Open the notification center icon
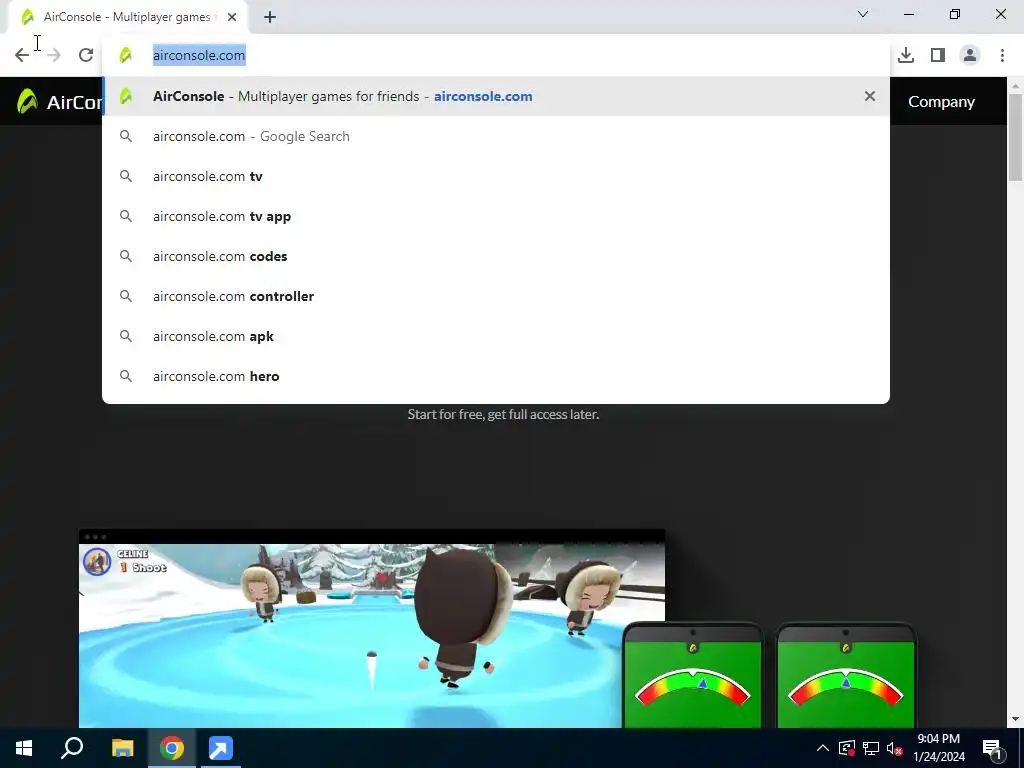Image resolution: width=1024 pixels, height=768 pixels. [x=993, y=748]
